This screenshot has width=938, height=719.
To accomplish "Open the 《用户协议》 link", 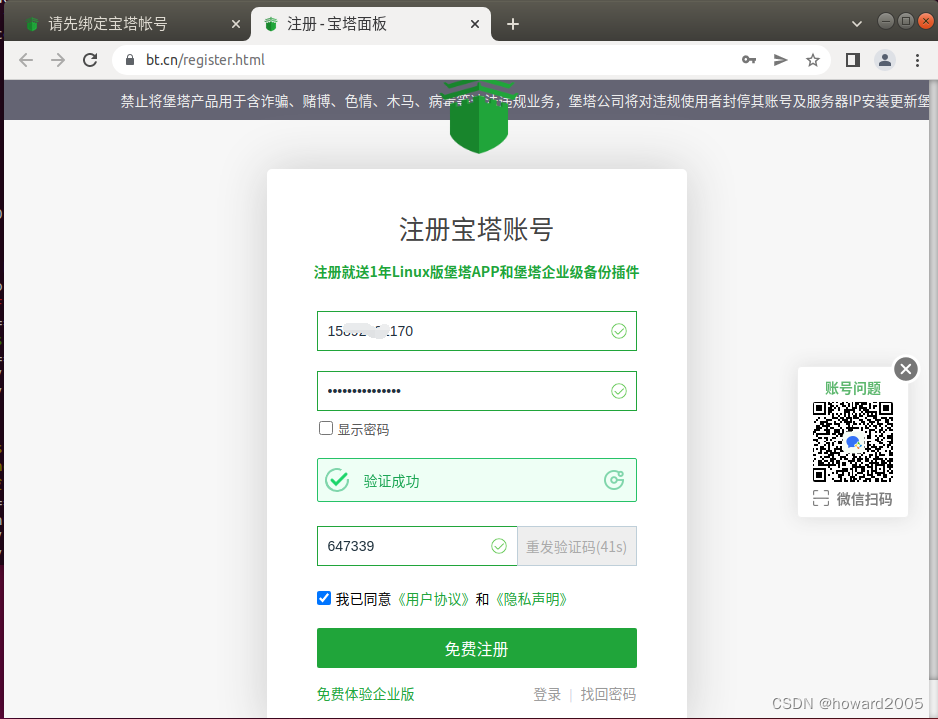I will coord(434,599).
